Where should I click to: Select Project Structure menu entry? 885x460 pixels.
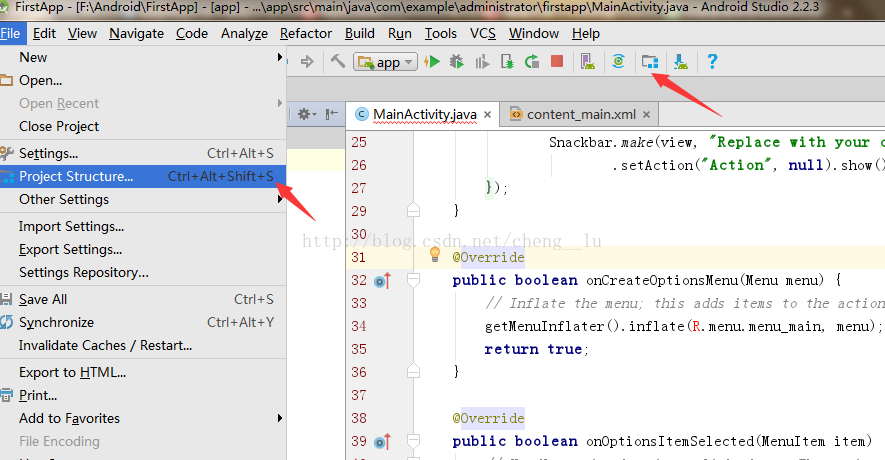pyautogui.click(x=143, y=176)
